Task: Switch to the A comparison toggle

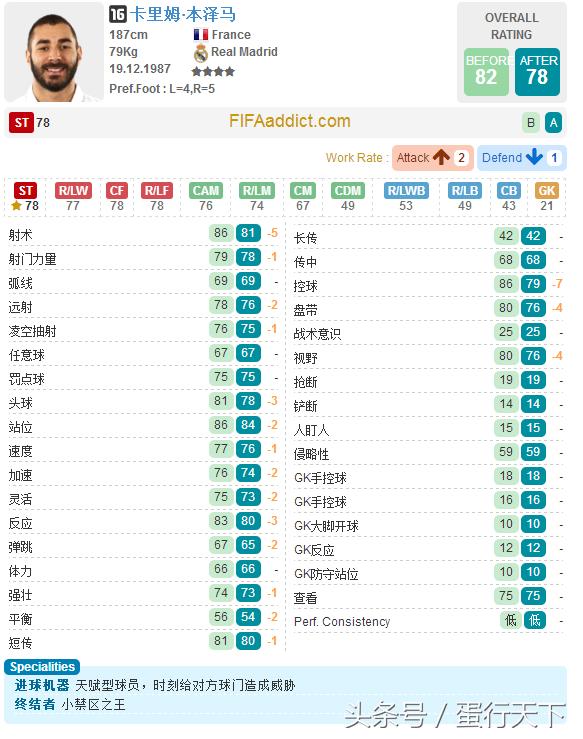Action: coord(553,123)
